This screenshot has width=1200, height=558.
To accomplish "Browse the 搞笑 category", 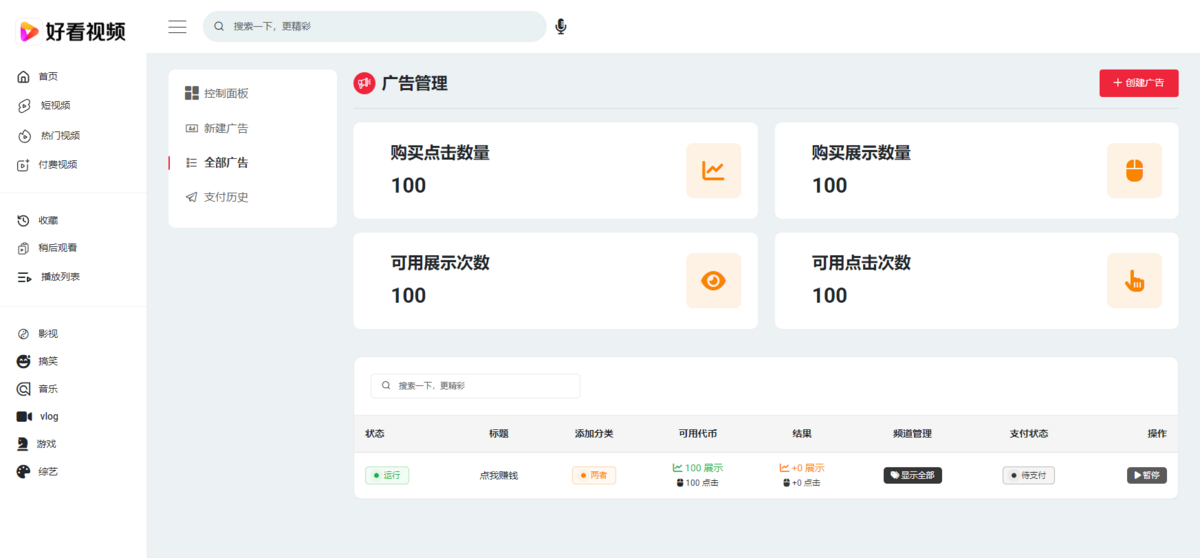I will (48, 361).
